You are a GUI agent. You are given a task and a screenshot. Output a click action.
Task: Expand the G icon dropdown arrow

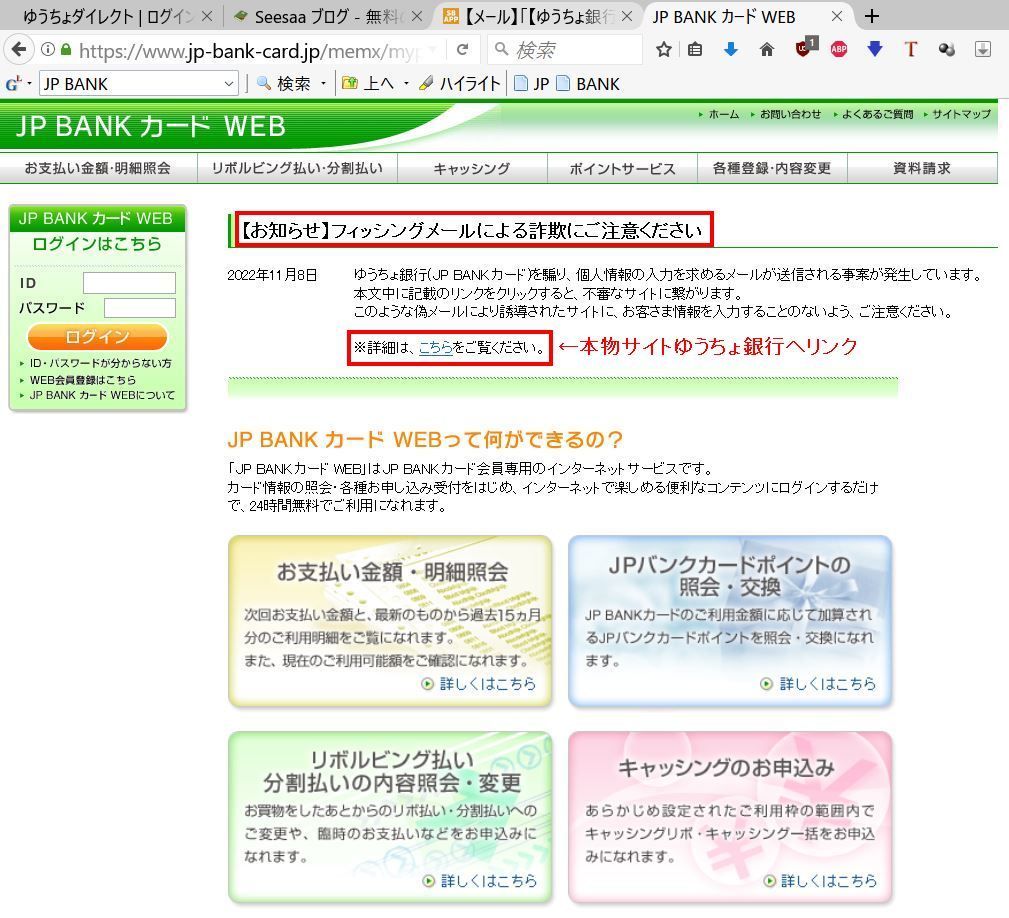point(30,84)
